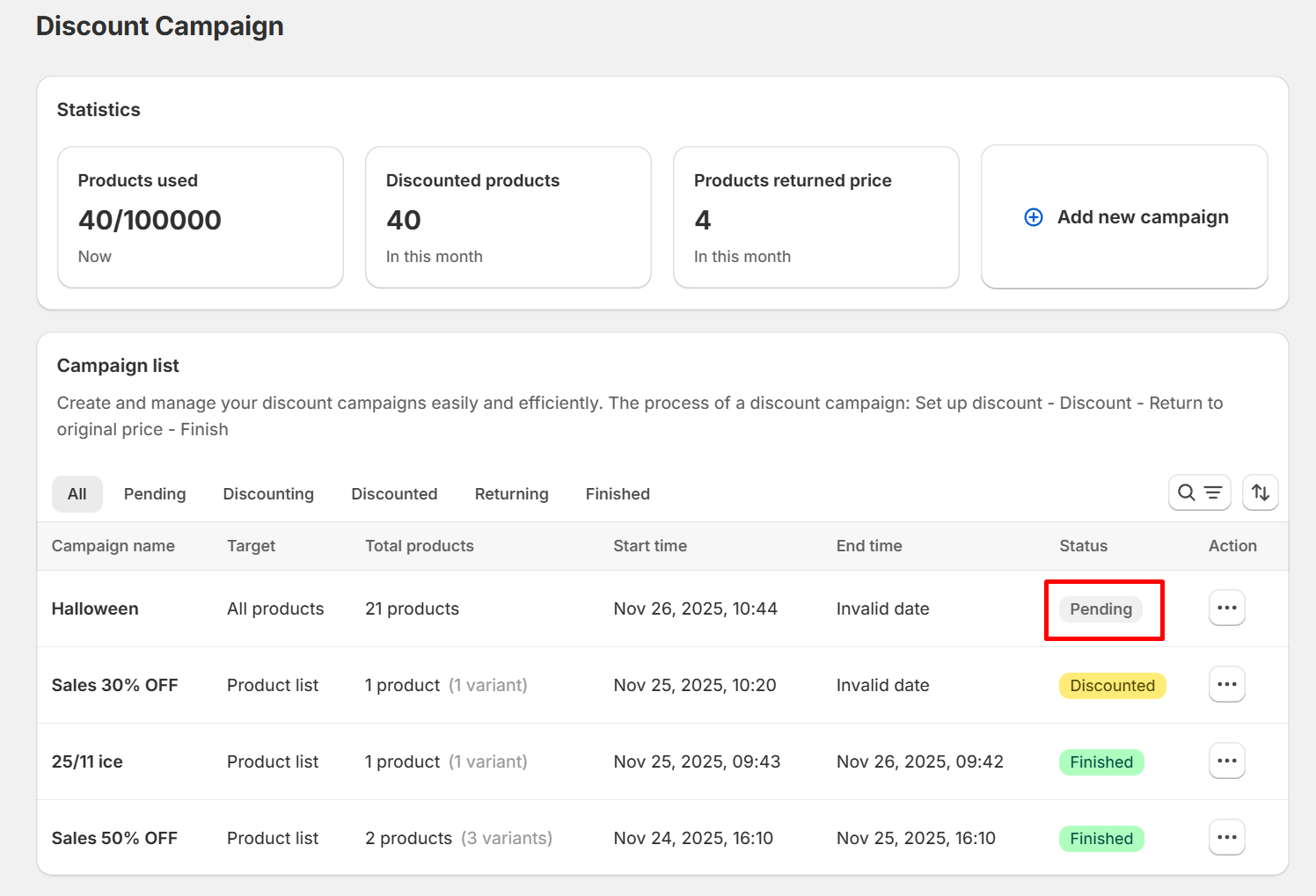
Task: Open actions menu for Halloween campaign
Action: pyautogui.click(x=1226, y=608)
